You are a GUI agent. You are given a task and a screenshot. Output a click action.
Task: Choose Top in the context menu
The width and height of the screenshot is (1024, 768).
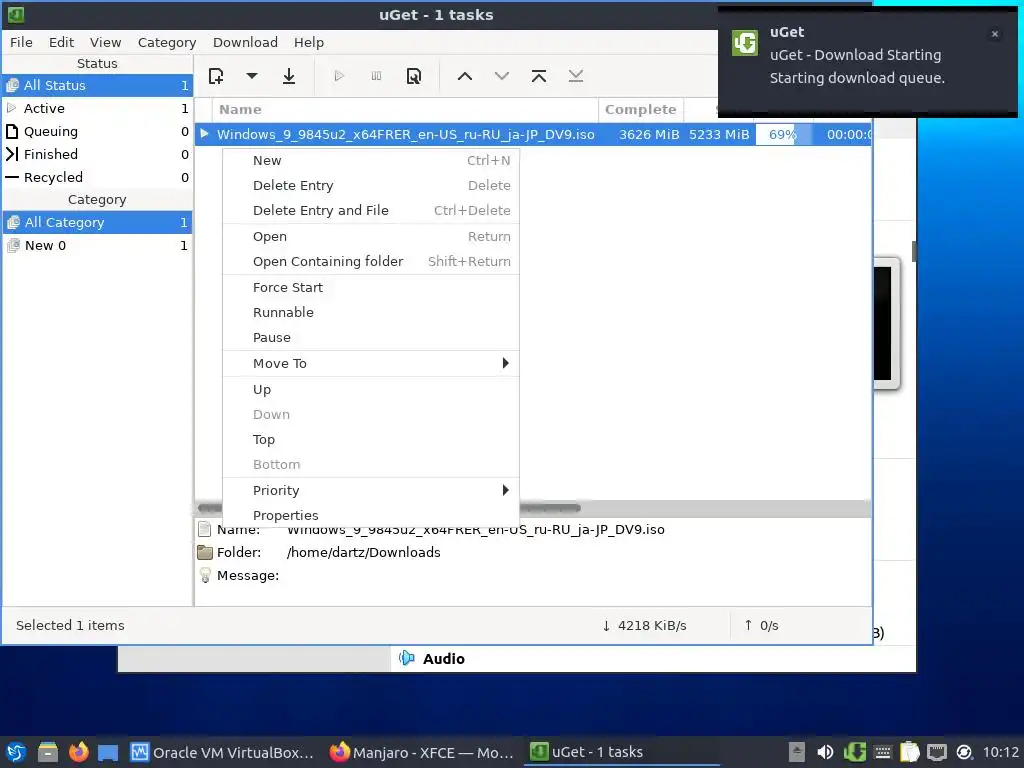click(371, 440)
